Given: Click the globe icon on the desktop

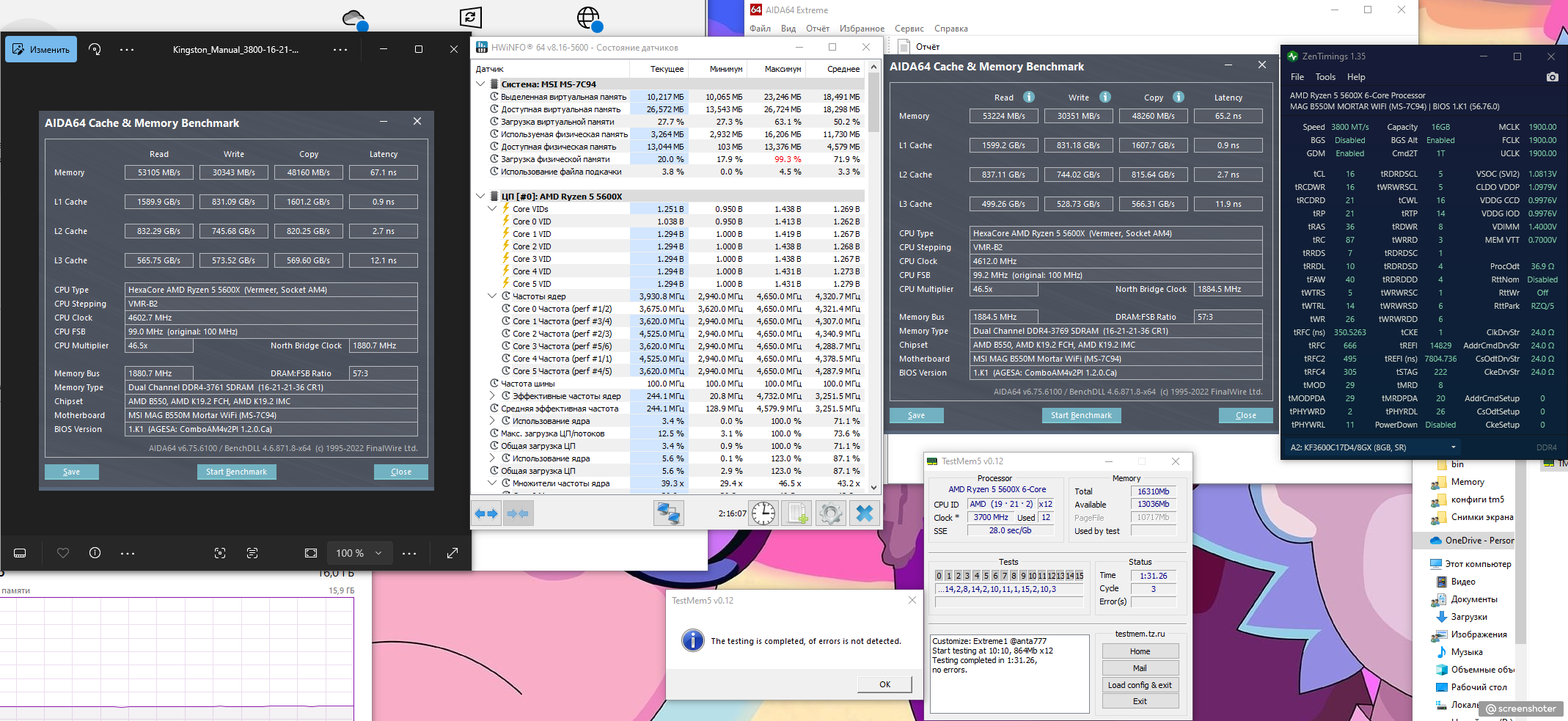Looking at the screenshot, I should click(589, 18).
